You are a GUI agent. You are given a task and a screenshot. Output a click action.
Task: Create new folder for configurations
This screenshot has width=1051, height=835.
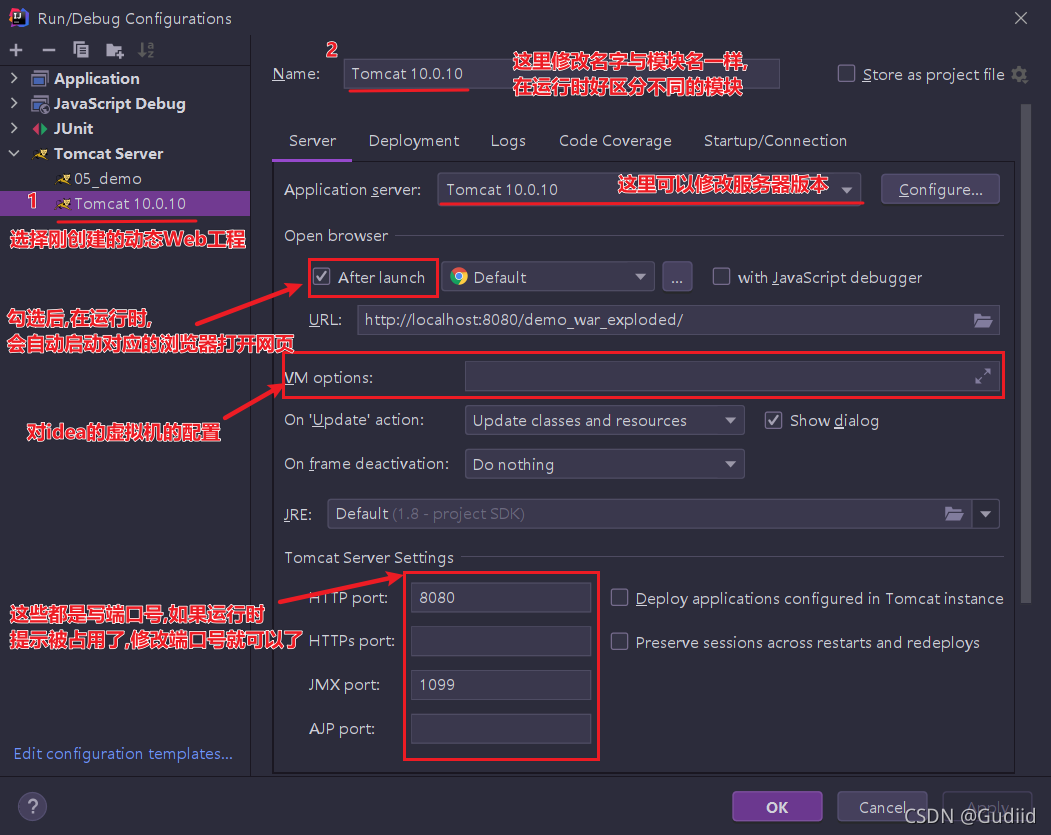pos(115,50)
